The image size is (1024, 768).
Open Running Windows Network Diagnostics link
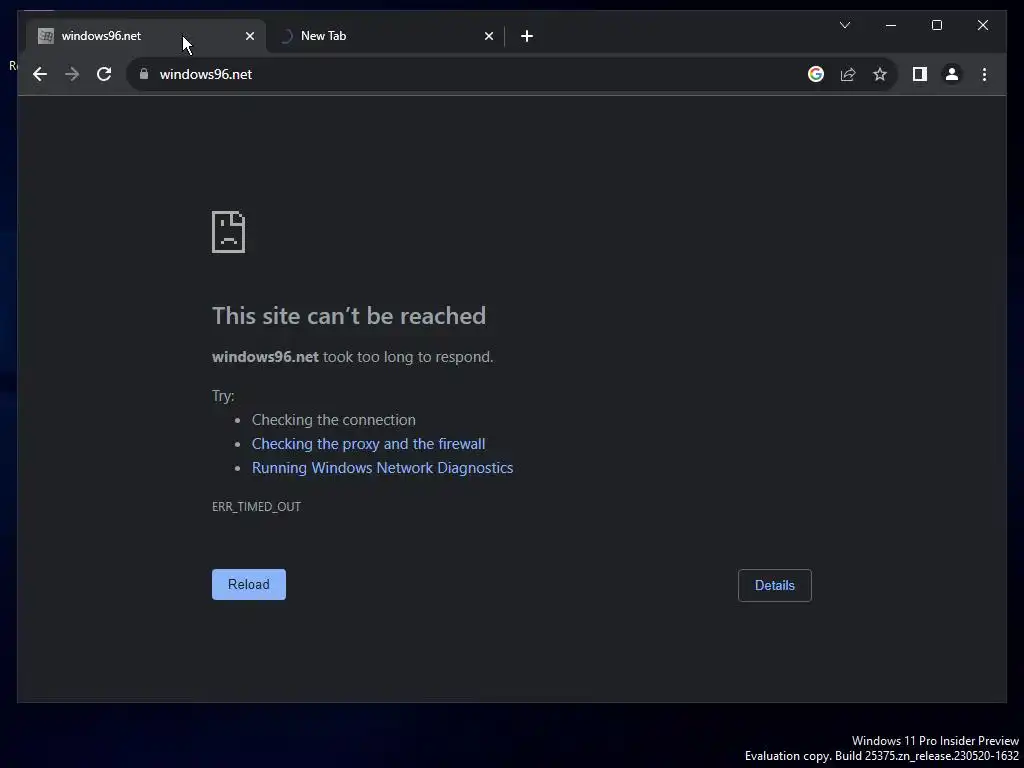[382, 468]
